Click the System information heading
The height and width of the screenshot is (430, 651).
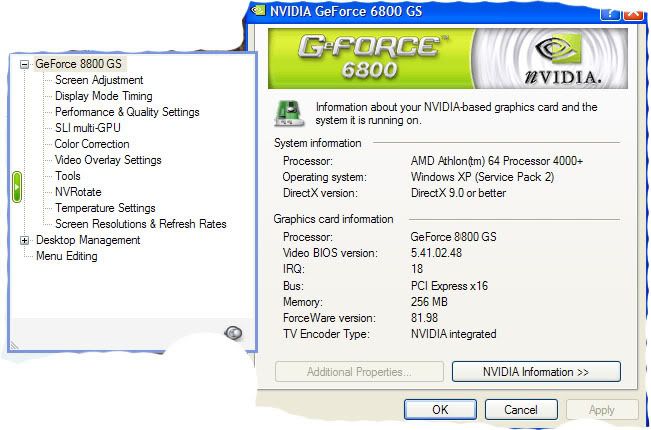point(318,143)
